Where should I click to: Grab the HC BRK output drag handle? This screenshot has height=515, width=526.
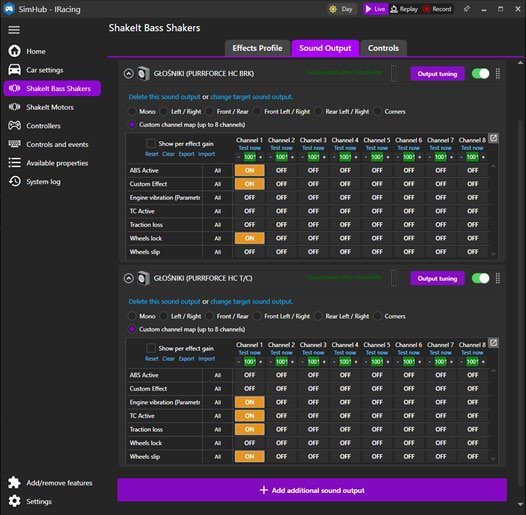pos(498,73)
